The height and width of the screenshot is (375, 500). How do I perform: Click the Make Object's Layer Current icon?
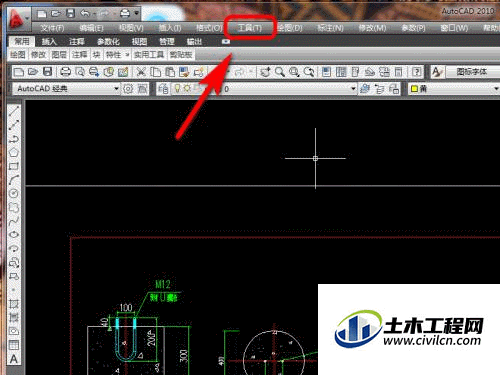(365, 89)
